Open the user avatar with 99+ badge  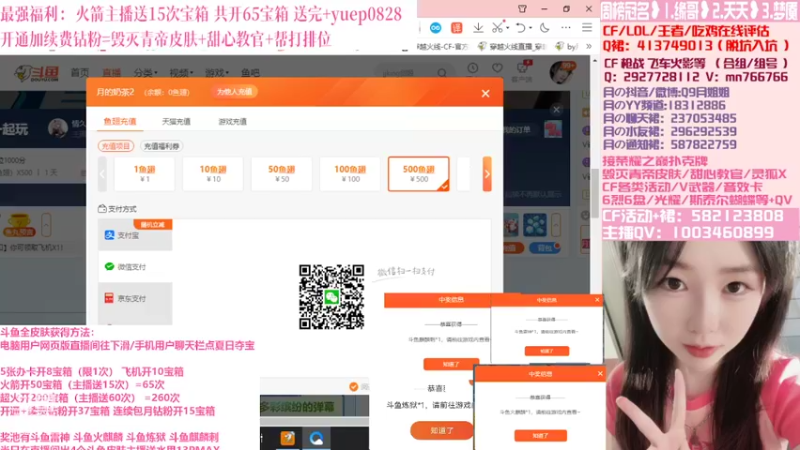(562, 72)
